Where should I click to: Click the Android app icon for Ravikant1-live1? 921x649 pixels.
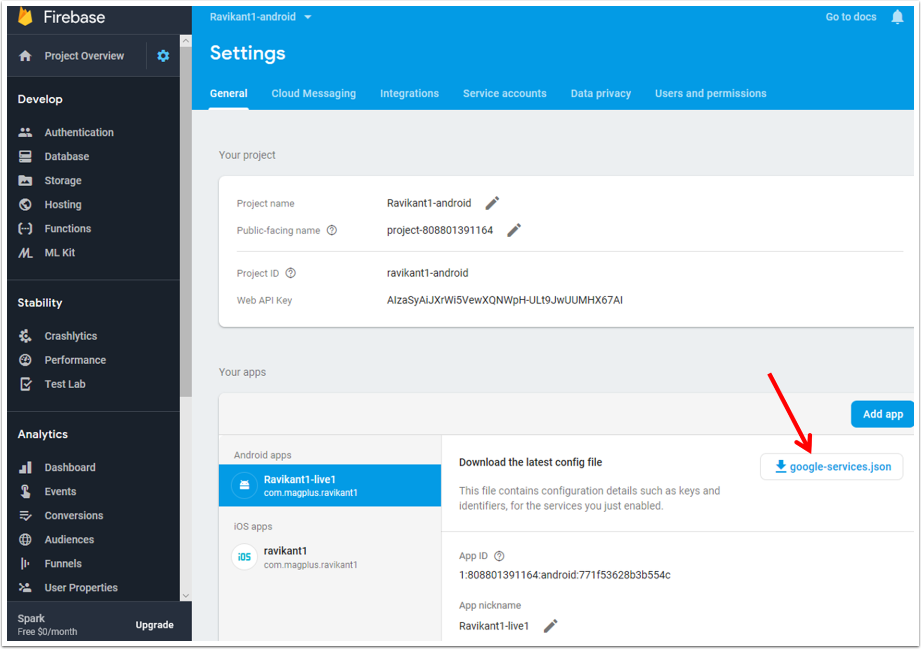[x=244, y=485]
